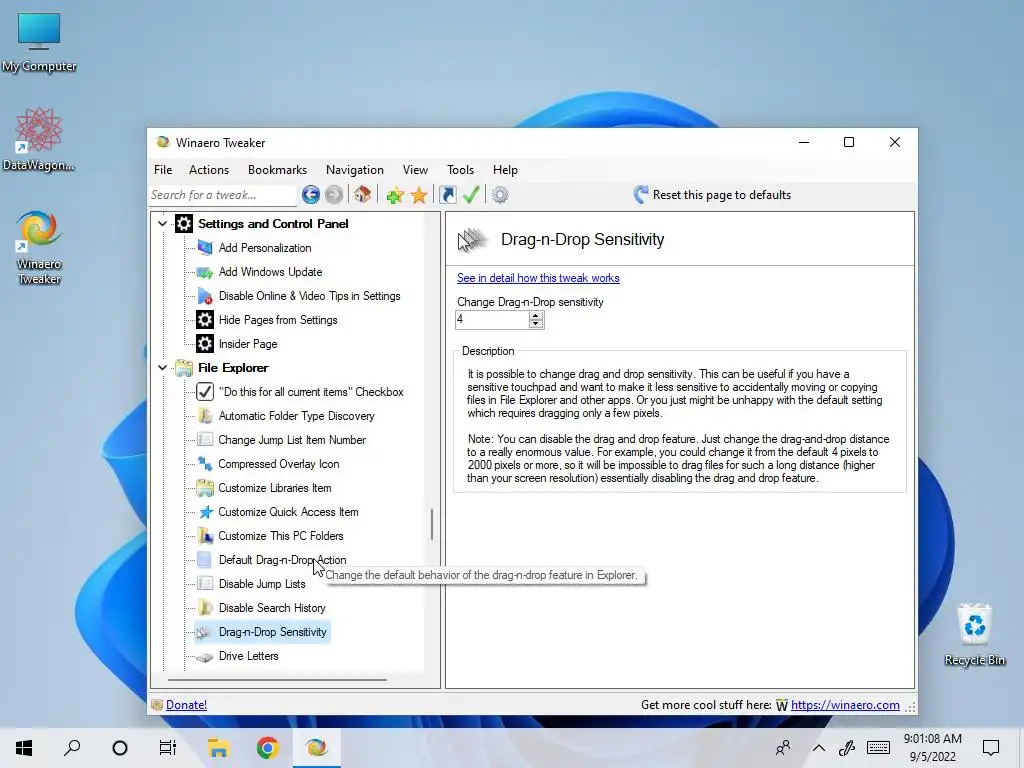The width and height of the screenshot is (1024, 768).
Task: Open settings via the gray gear icon
Action: coord(500,195)
